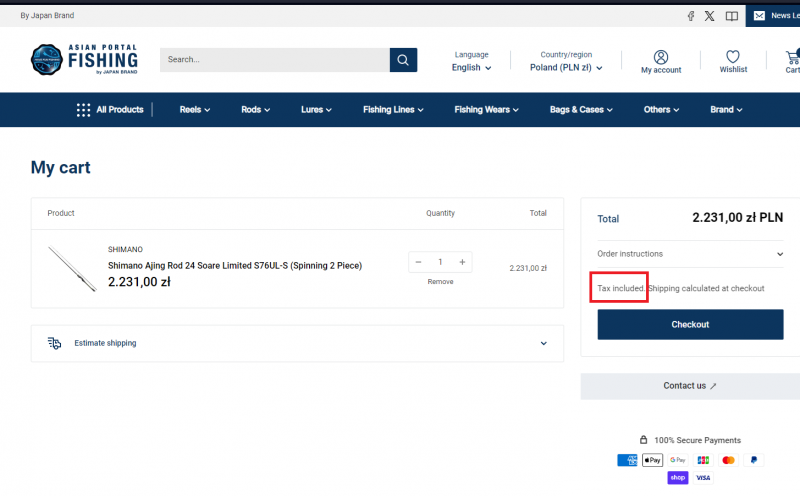Open the Fishing Lines menu
Viewport: 800px width, 496px height.
pos(393,110)
